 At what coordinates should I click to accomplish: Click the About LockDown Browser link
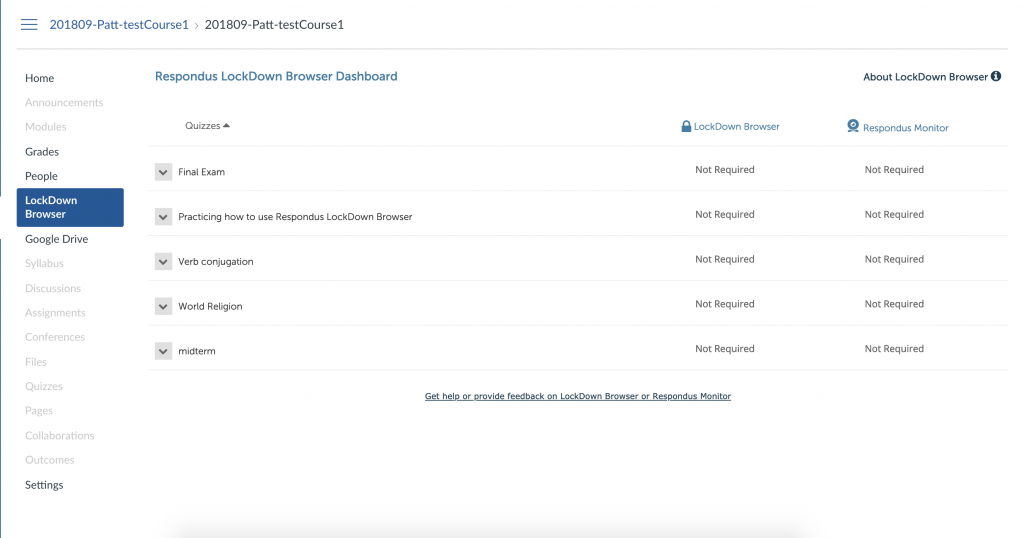pos(924,77)
